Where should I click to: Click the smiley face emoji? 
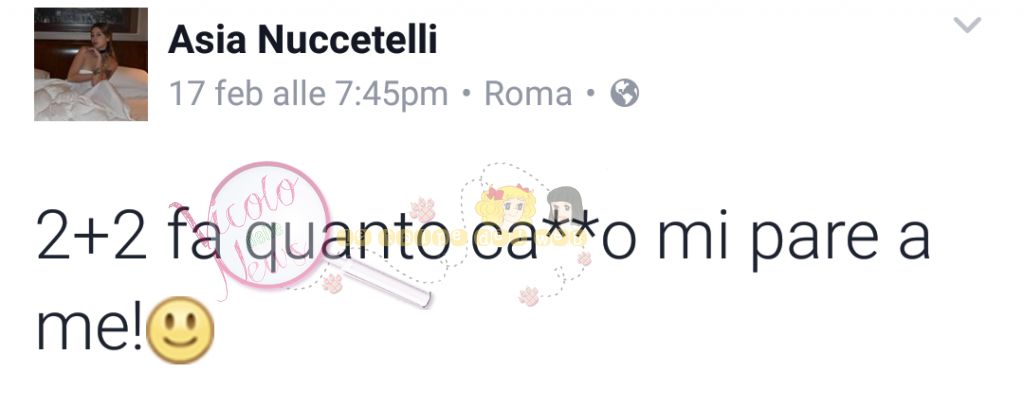pos(180,330)
